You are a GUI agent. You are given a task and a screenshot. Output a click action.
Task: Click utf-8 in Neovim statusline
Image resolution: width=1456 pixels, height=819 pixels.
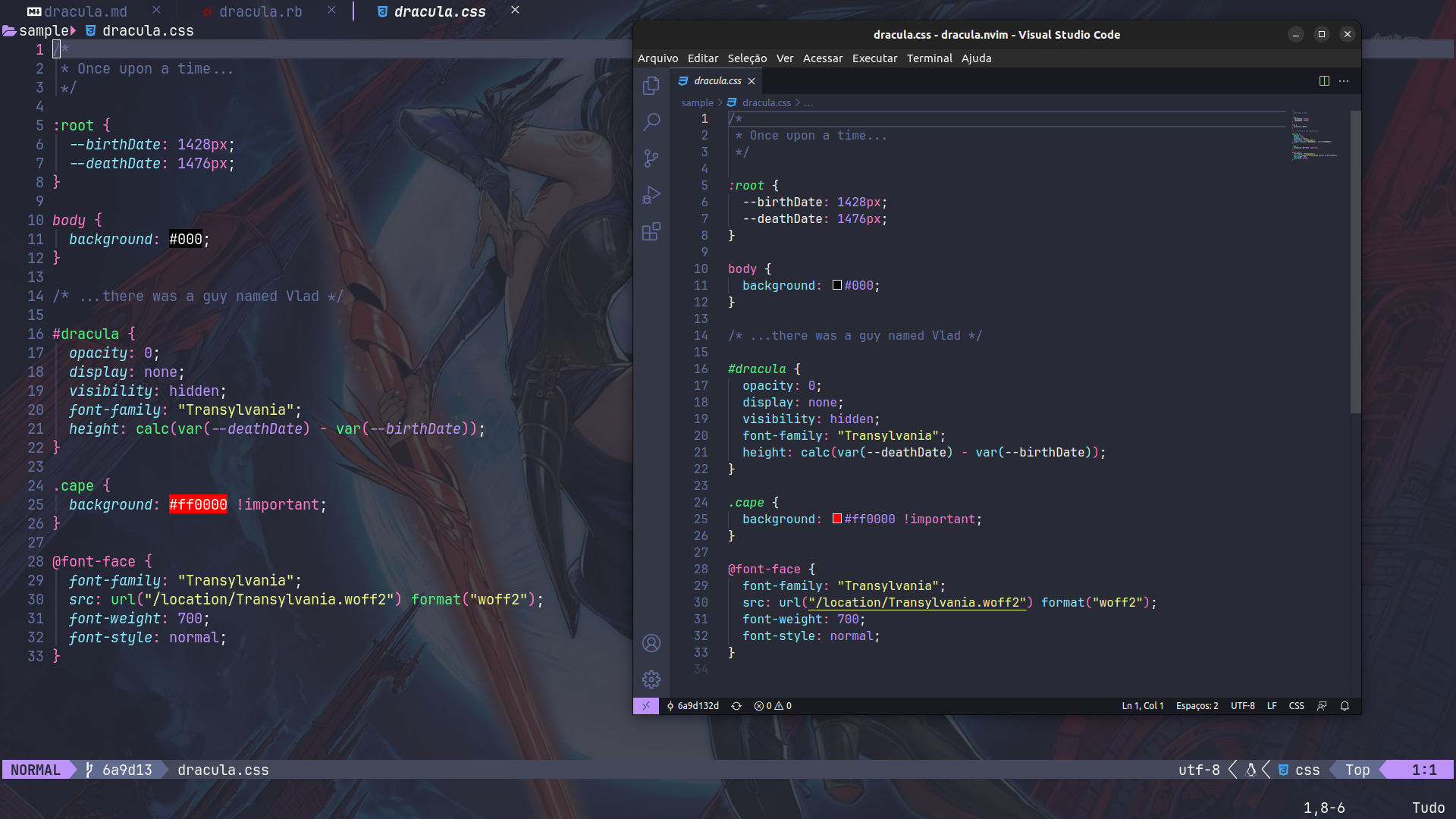[x=1199, y=770]
